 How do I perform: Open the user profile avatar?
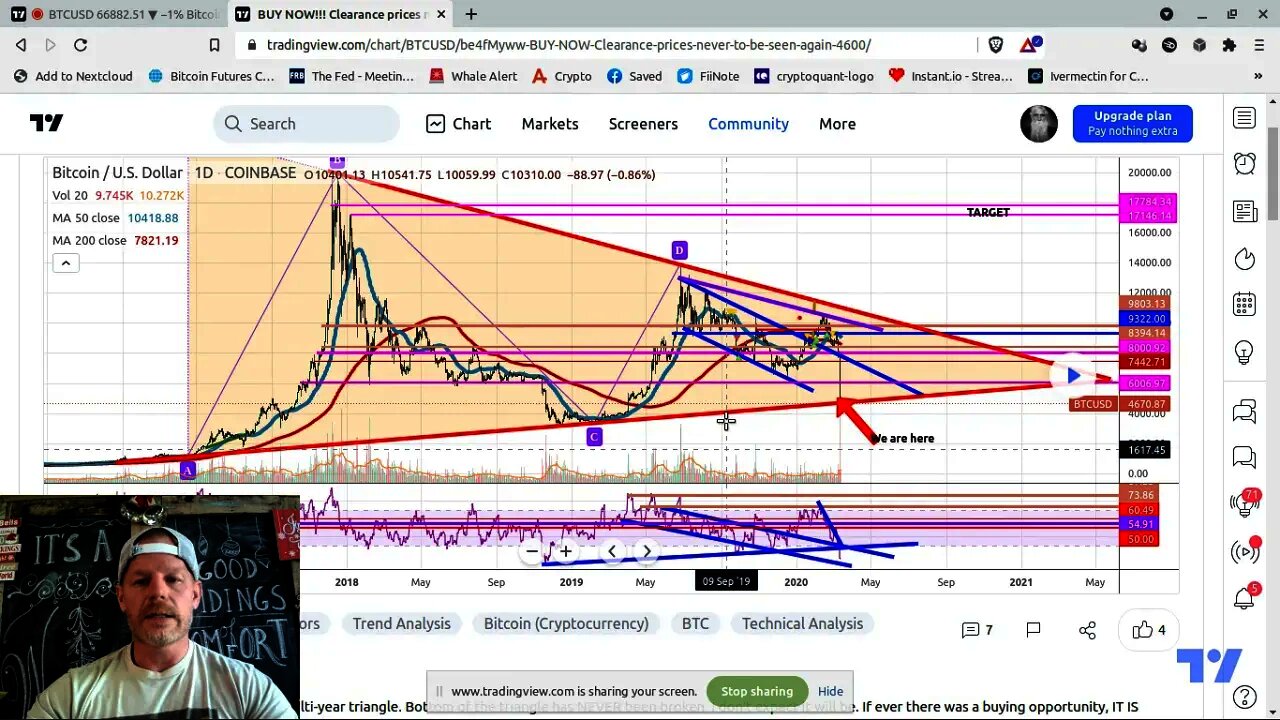click(1038, 123)
